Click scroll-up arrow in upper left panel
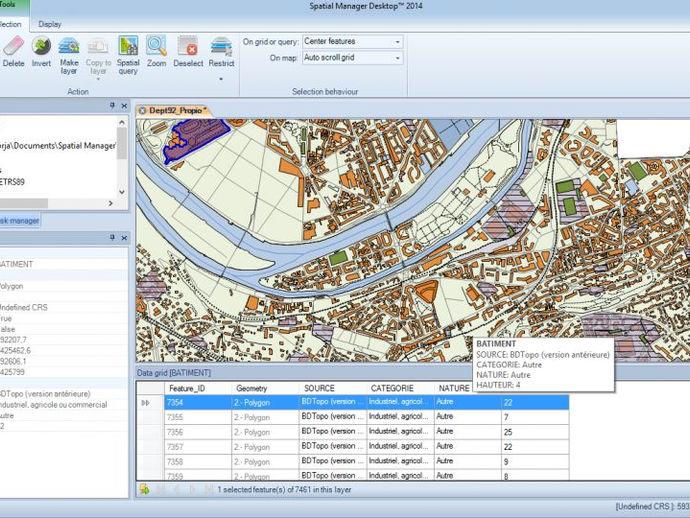Image resolution: width=690 pixels, height=518 pixels. pyautogui.click(x=122, y=122)
